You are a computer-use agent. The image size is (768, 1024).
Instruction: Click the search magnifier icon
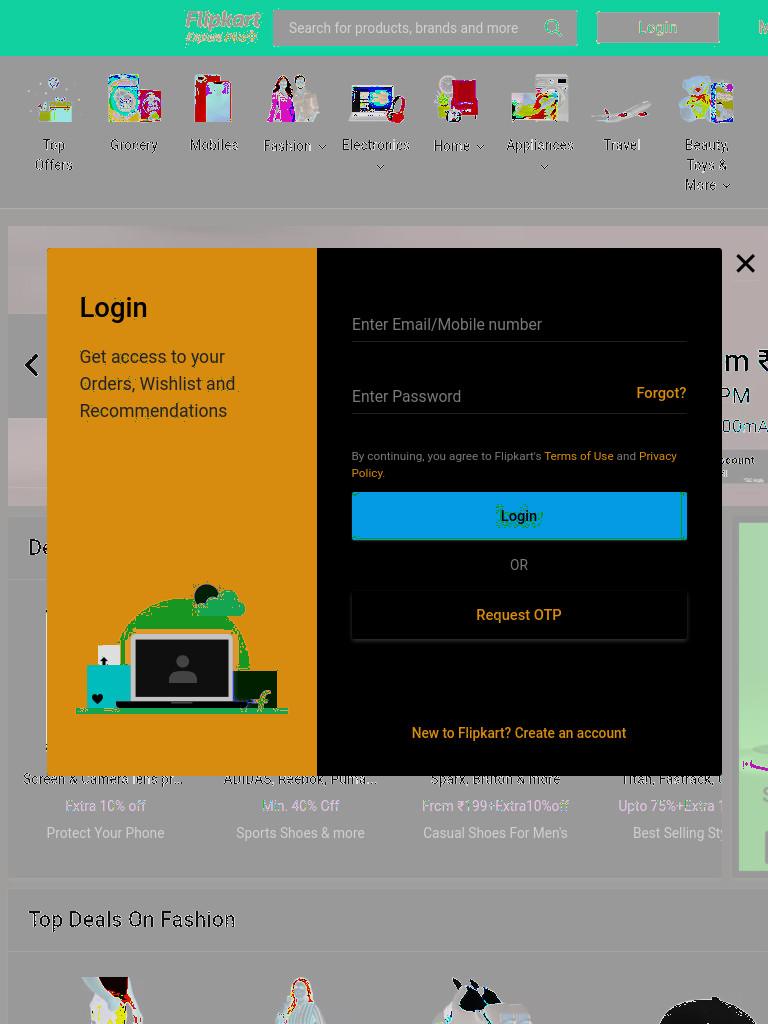click(553, 28)
